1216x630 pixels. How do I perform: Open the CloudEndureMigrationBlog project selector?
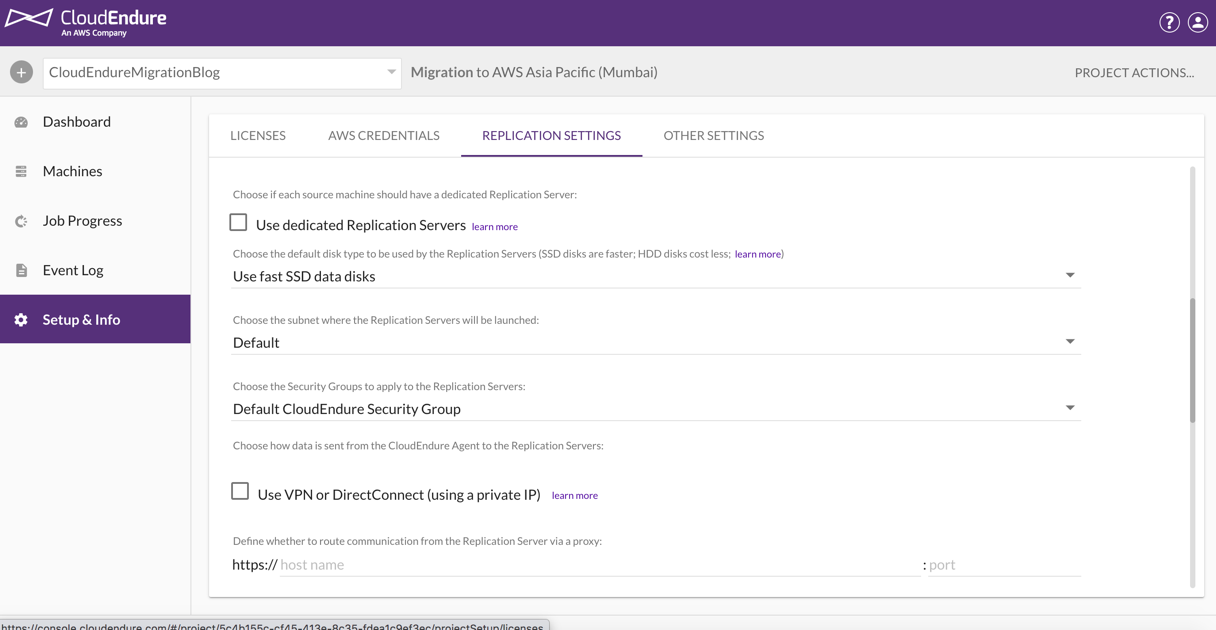(220, 71)
